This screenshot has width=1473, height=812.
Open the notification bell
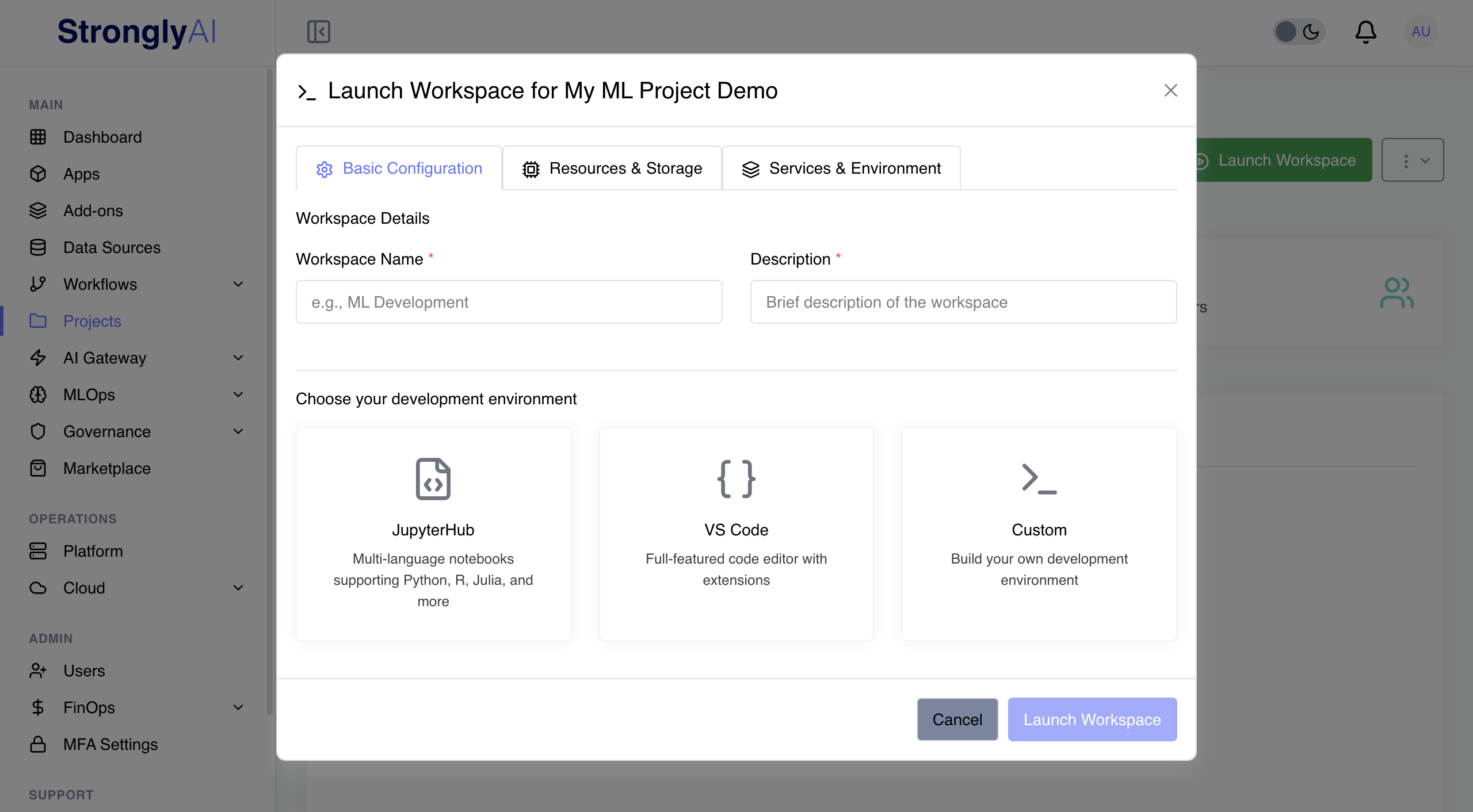click(1366, 32)
